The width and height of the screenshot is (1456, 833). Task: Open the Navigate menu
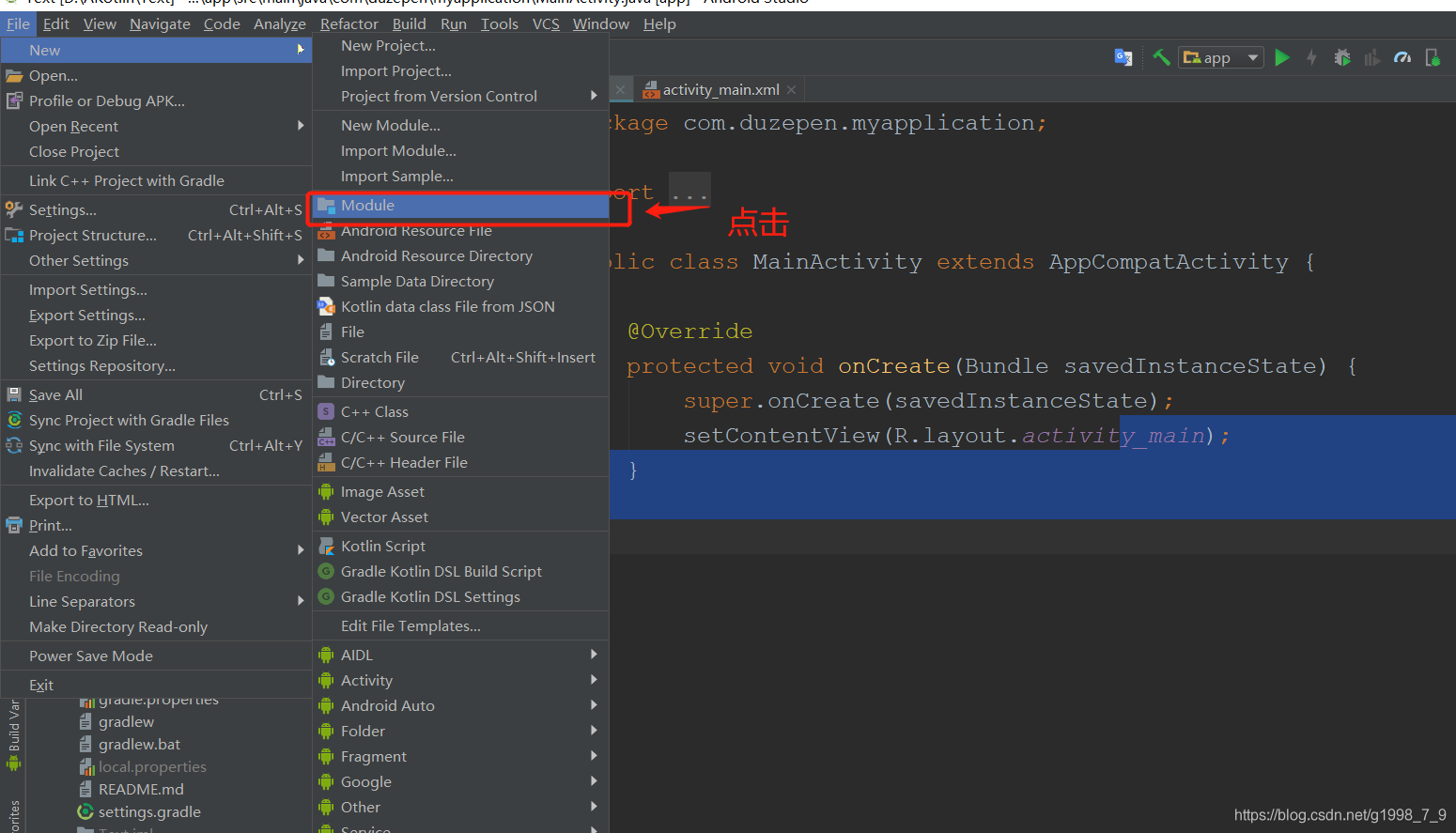tap(160, 23)
